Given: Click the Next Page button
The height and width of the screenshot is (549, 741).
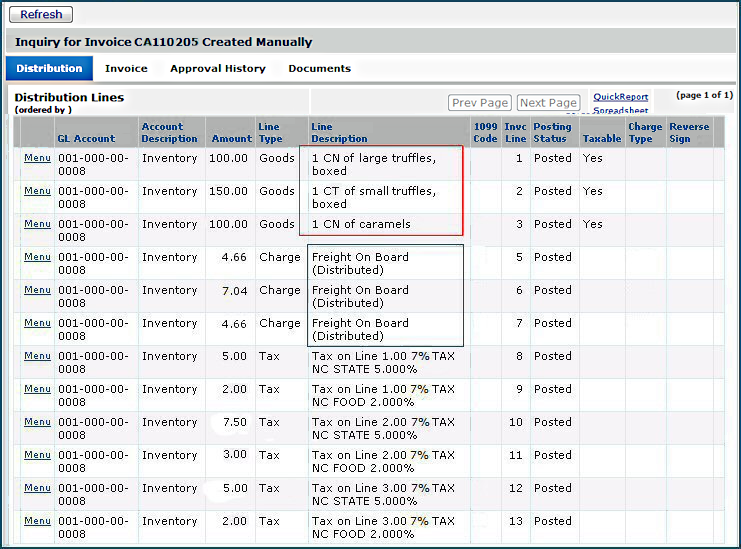Looking at the screenshot, I should (x=548, y=103).
